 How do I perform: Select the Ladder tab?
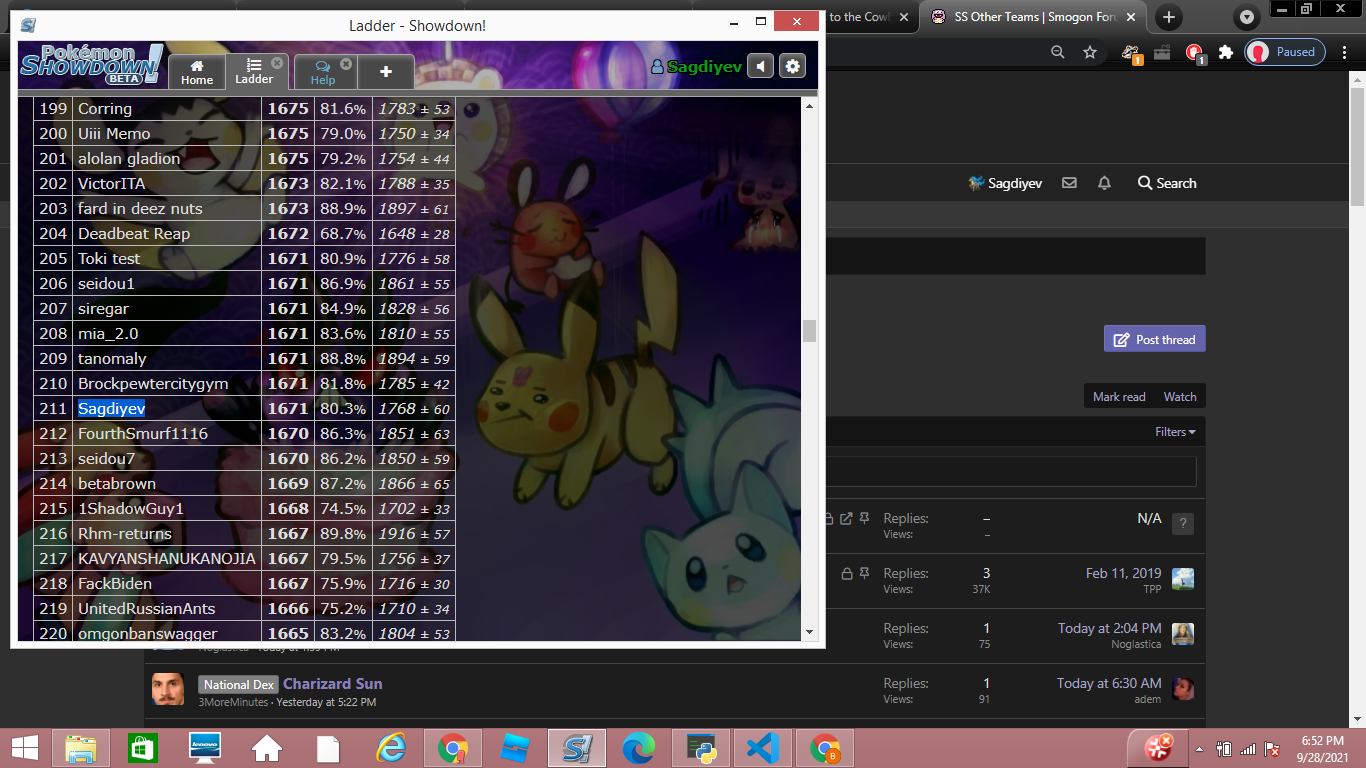254,72
